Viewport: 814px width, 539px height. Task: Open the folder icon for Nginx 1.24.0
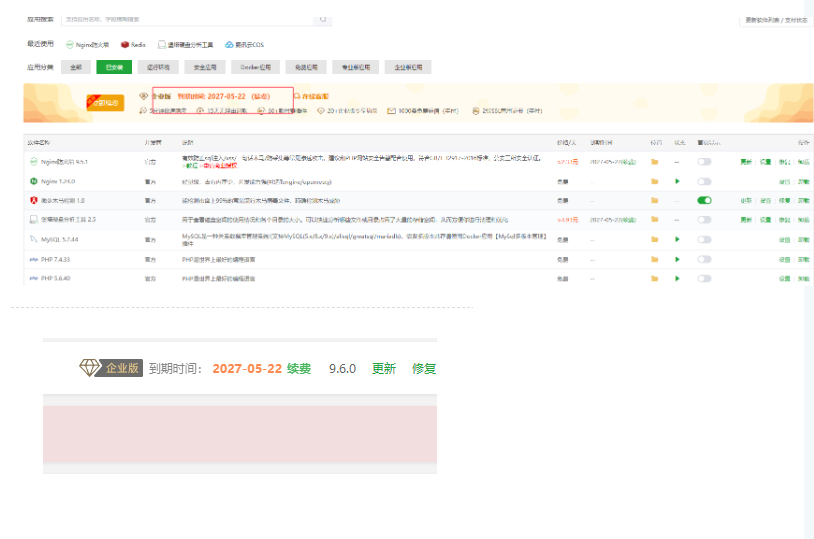[x=655, y=181]
